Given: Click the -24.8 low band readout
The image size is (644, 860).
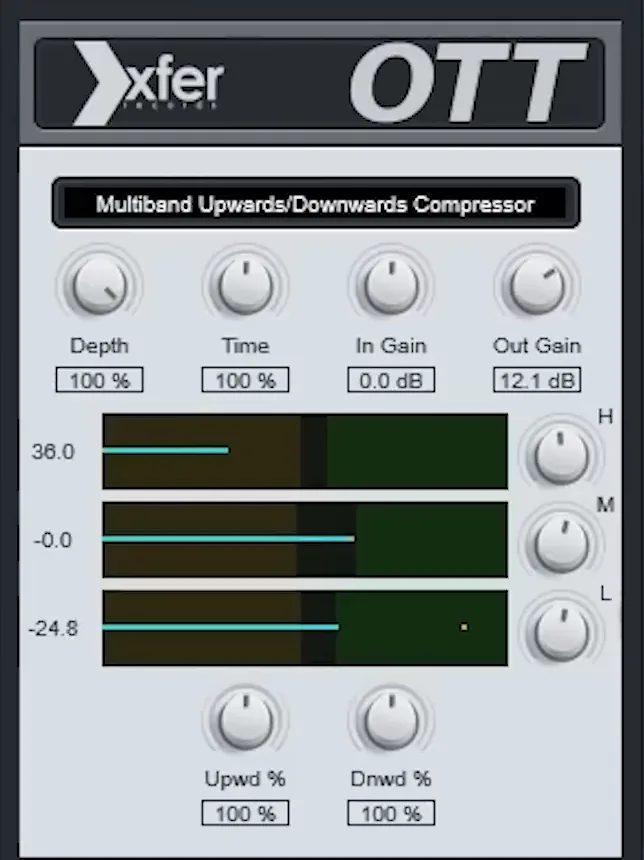Looking at the screenshot, I should click(x=53, y=629).
